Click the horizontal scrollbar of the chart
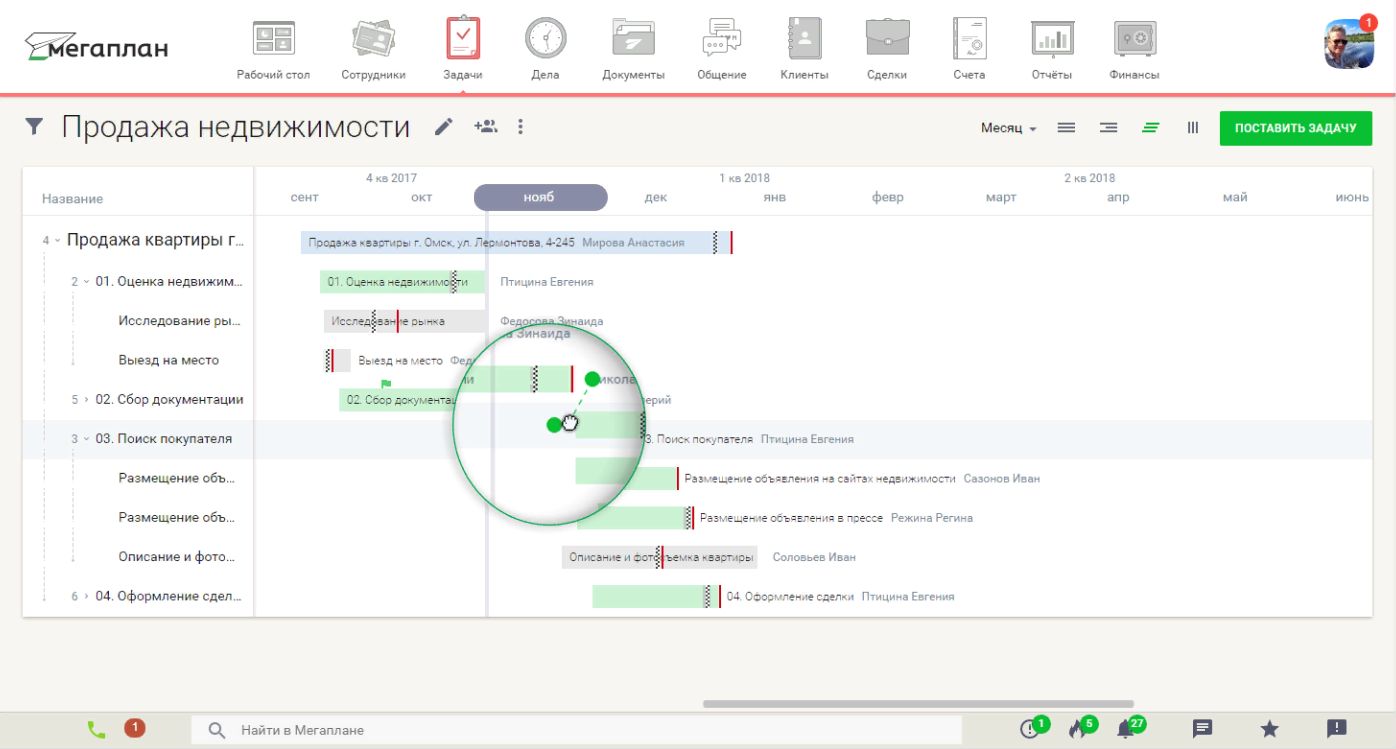The width and height of the screenshot is (1396, 749). [x=918, y=704]
